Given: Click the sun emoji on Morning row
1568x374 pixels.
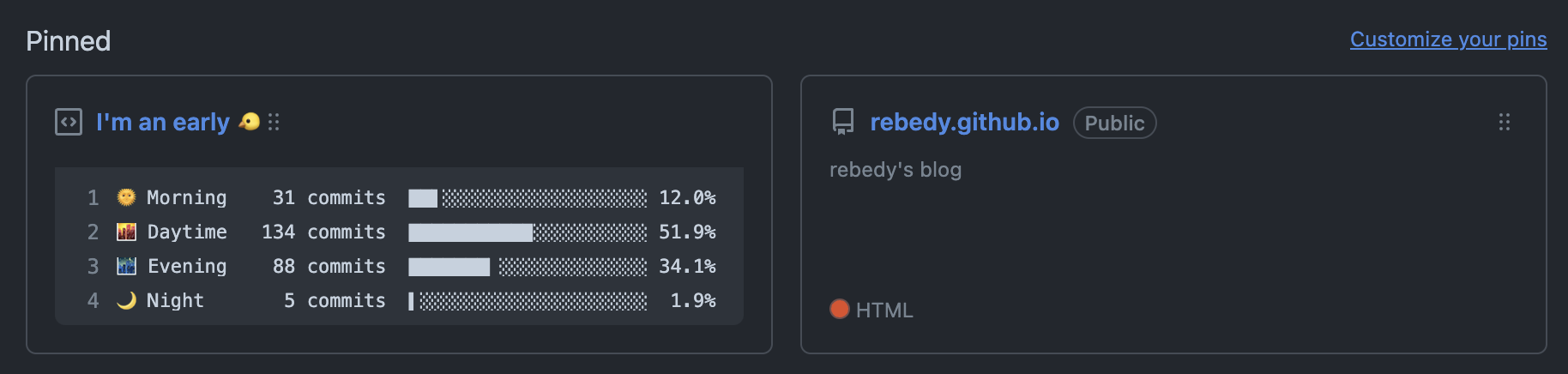Looking at the screenshot, I should (126, 197).
